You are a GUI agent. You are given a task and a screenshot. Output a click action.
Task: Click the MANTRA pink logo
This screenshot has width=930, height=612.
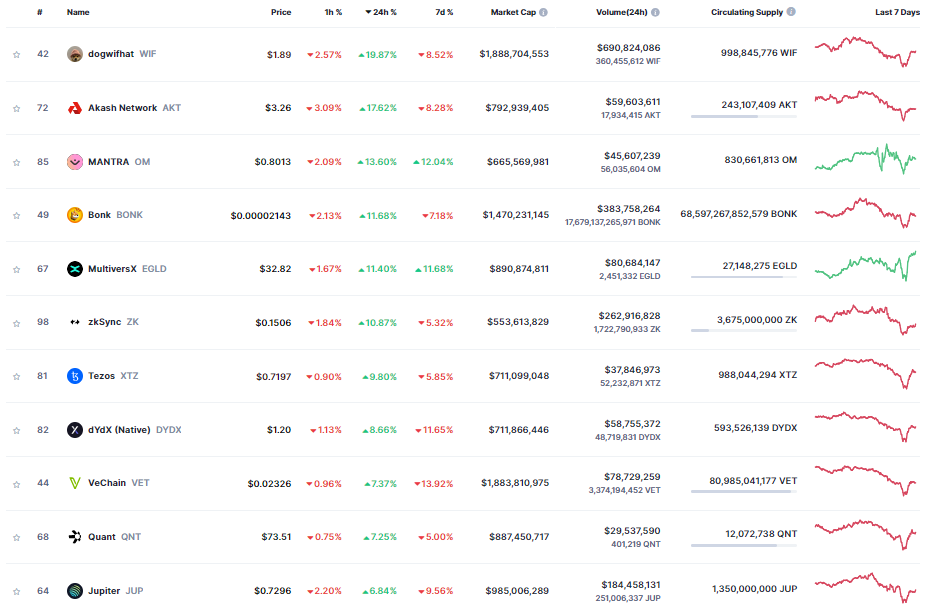[x=75, y=162]
